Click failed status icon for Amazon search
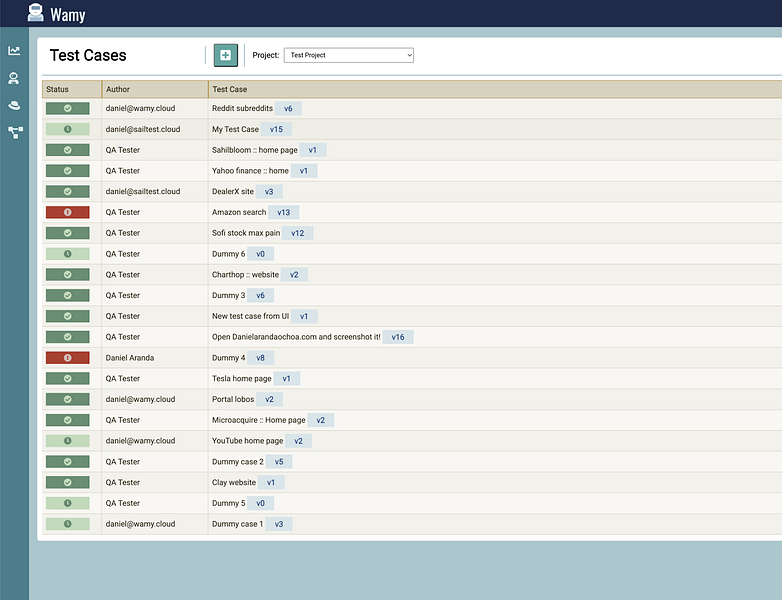Image resolution: width=782 pixels, height=600 pixels. coord(68,212)
